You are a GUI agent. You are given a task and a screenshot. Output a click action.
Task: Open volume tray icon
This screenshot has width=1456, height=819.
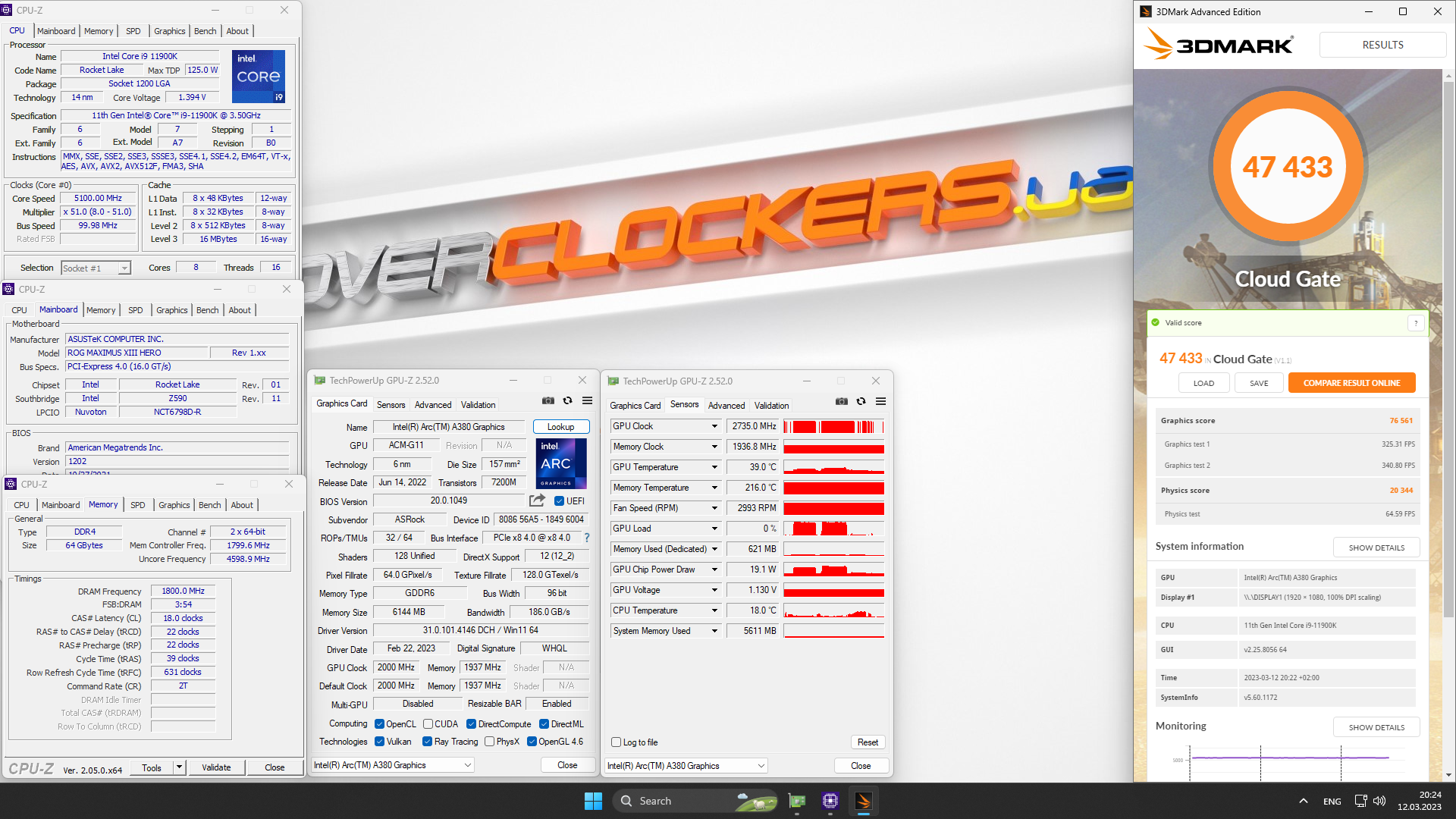(1379, 801)
